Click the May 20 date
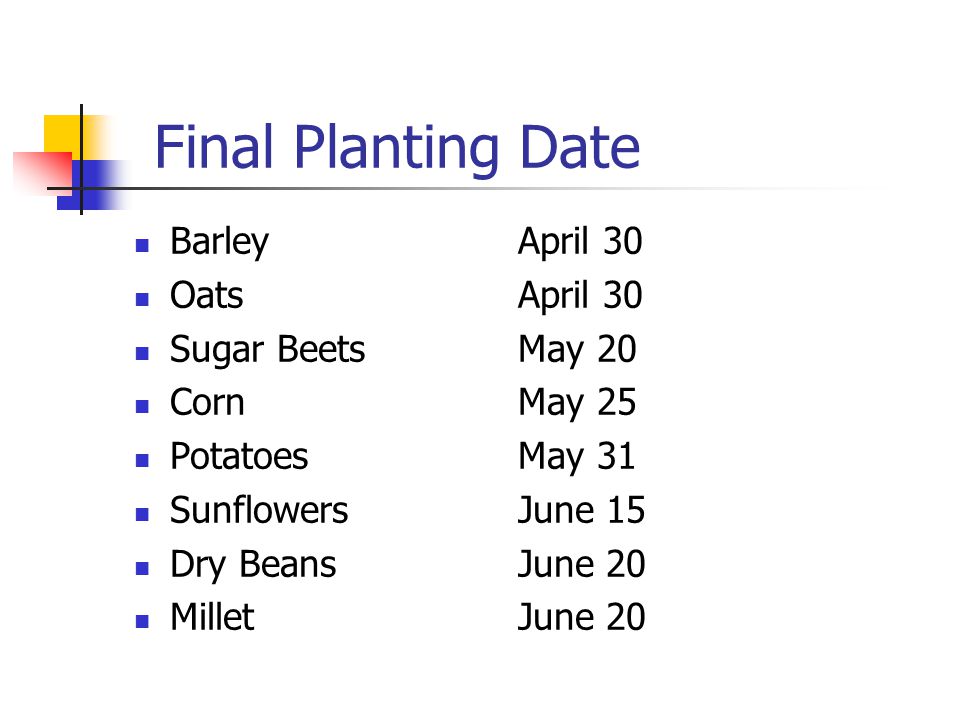 point(577,351)
